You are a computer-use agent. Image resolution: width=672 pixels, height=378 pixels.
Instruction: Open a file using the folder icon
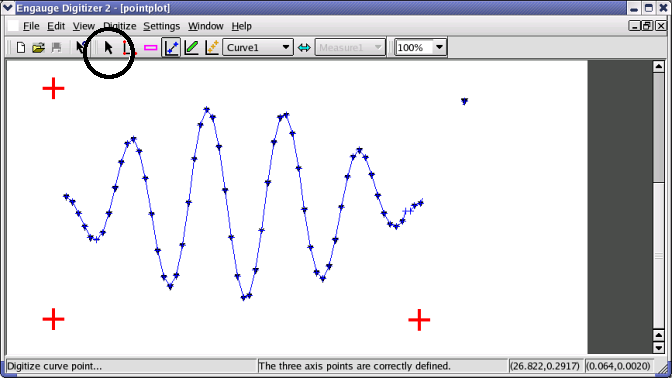click(x=39, y=48)
